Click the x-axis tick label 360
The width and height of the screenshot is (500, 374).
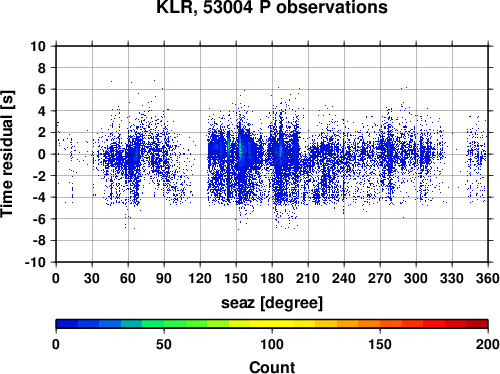(x=488, y=278)
